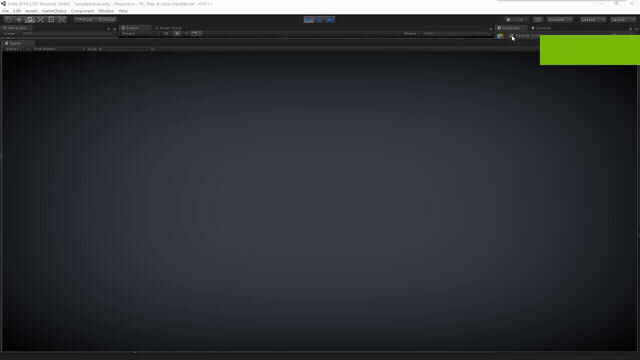Toggle the Global/Local handle rotation
Screen dimensions: 640x360
[107, 20]
